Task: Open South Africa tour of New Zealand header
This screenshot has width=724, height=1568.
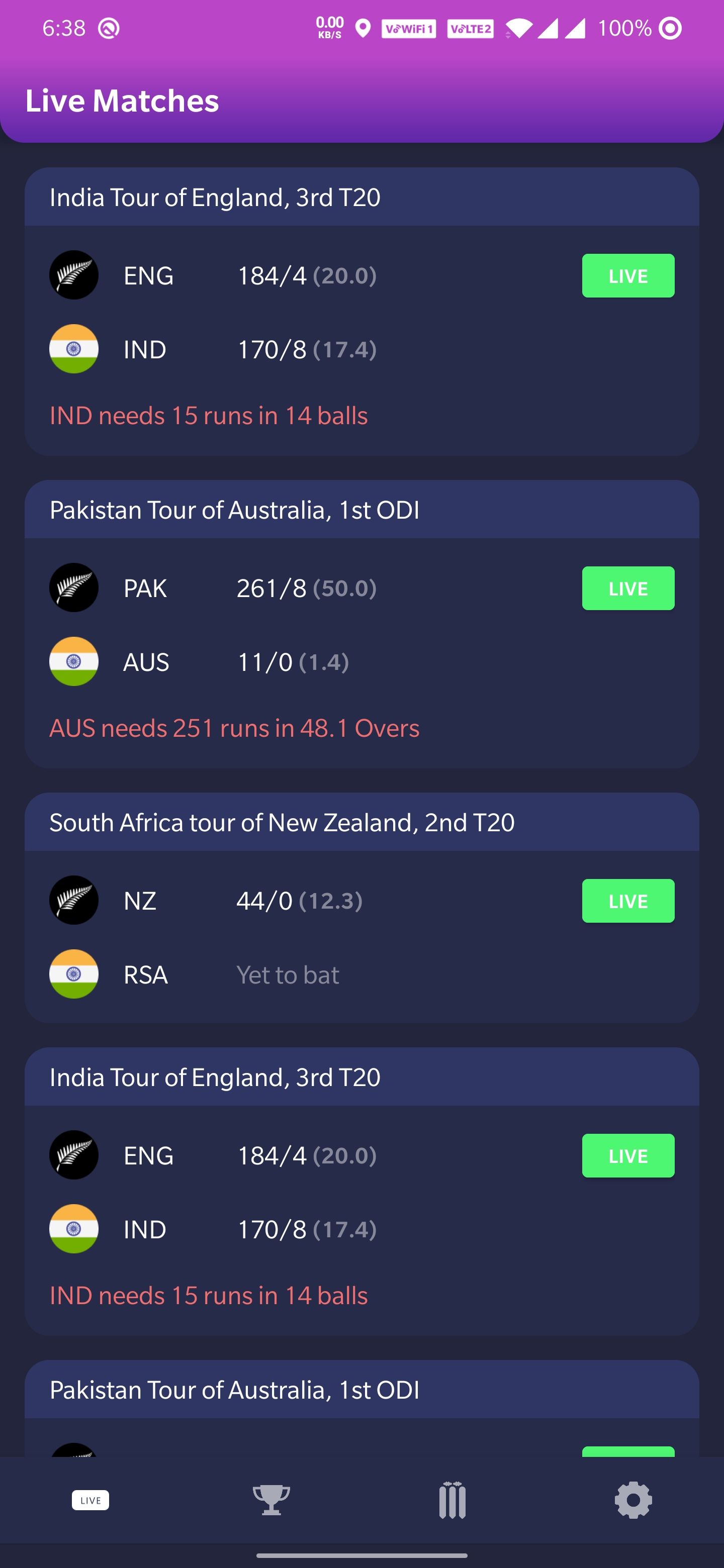Action: (282, 822)
